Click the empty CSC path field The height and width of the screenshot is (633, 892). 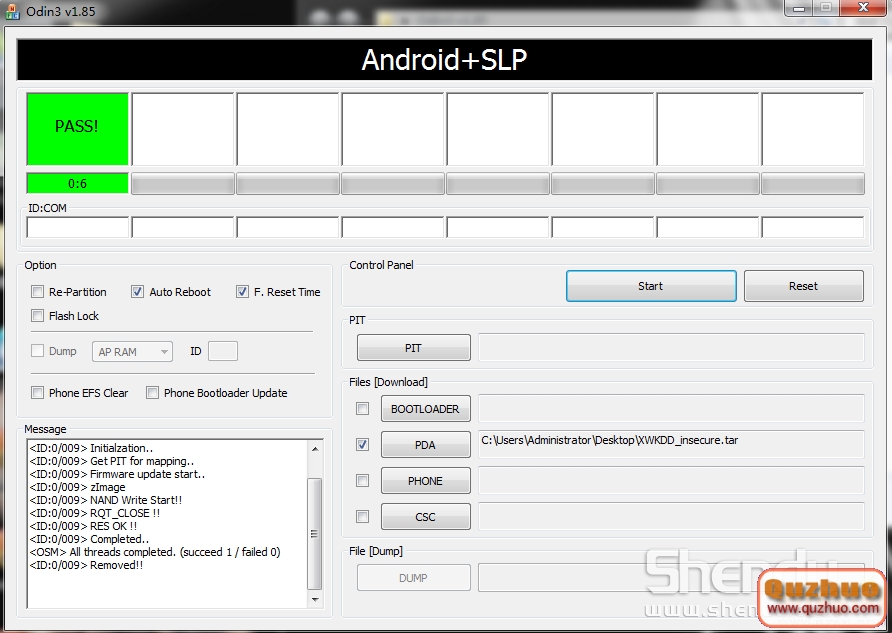click(671, 516)
